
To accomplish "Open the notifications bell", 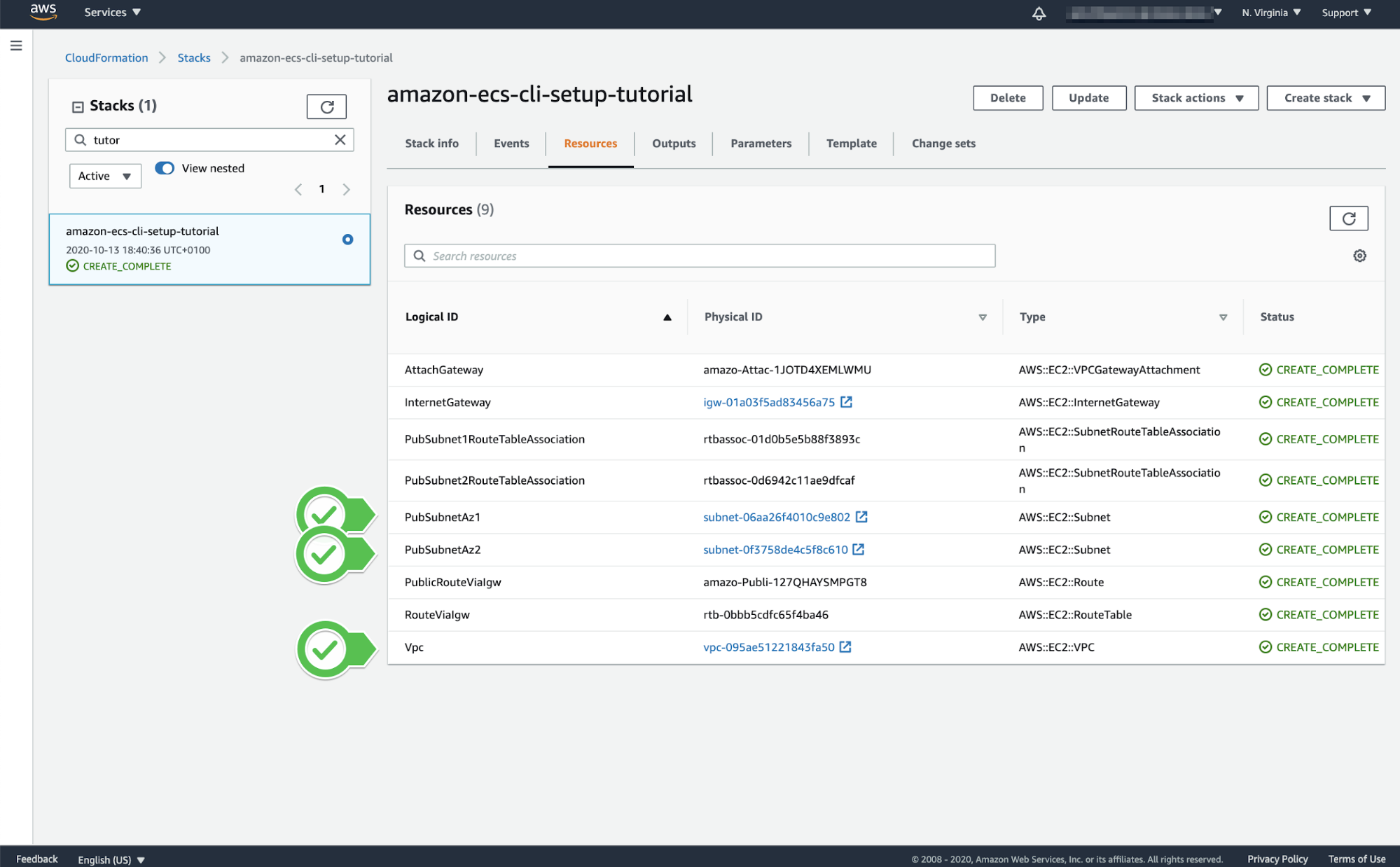I will point(1039,13).
